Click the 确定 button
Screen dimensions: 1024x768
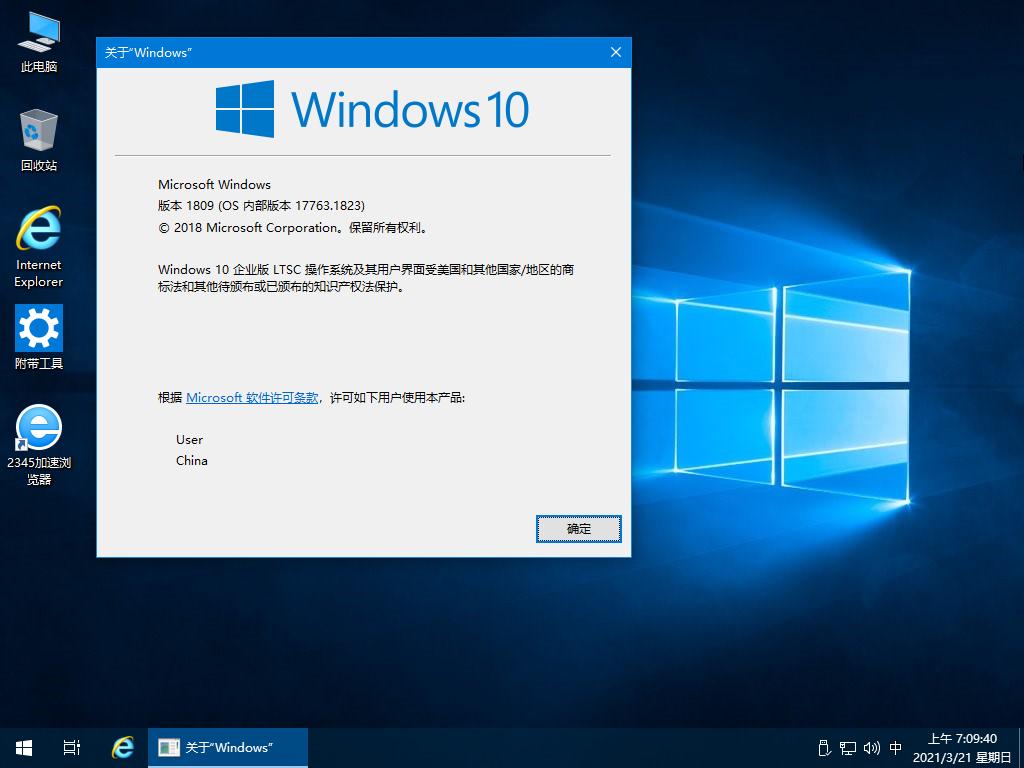(x=579, y=528)
